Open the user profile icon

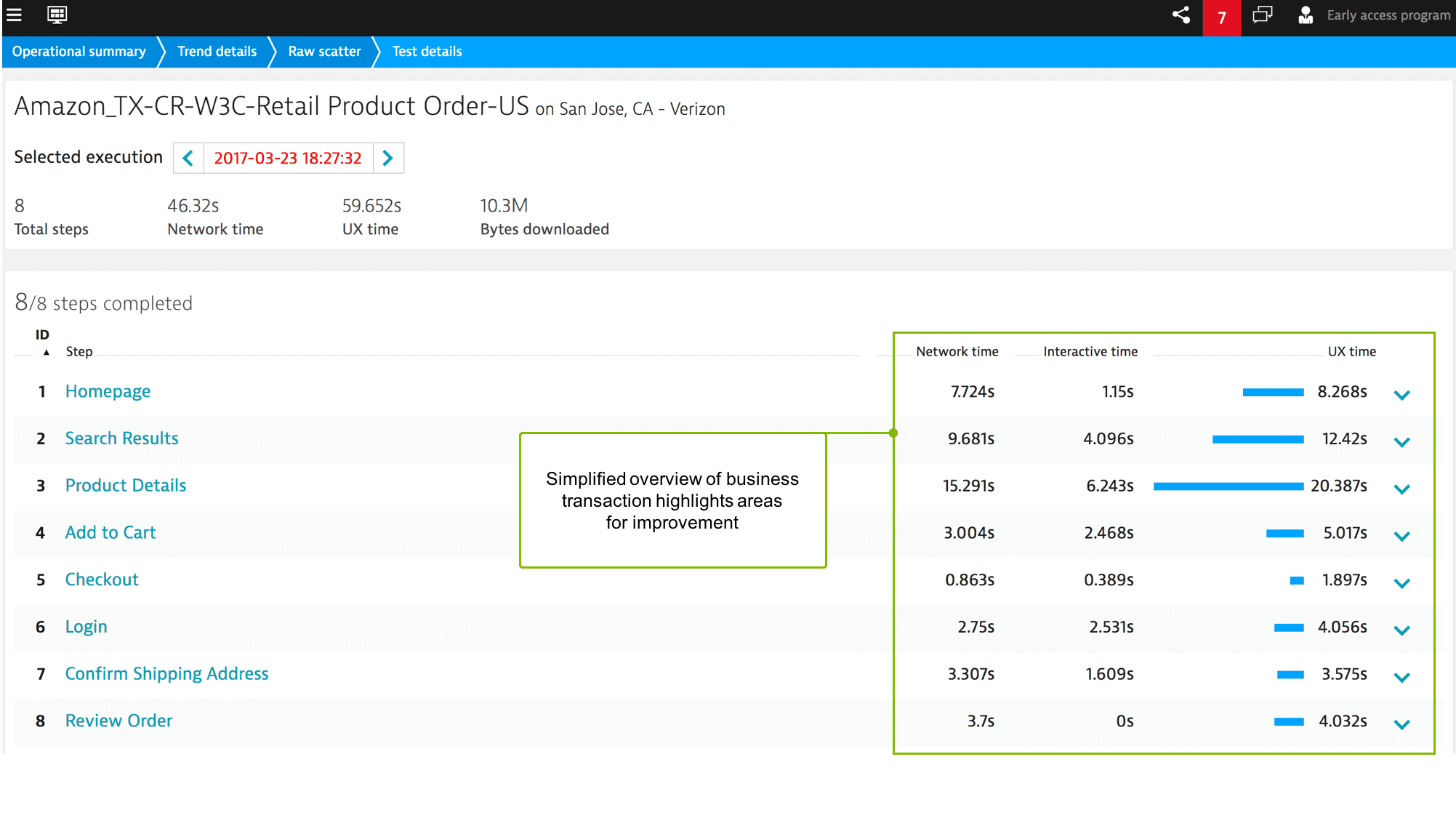(1306, 15)
